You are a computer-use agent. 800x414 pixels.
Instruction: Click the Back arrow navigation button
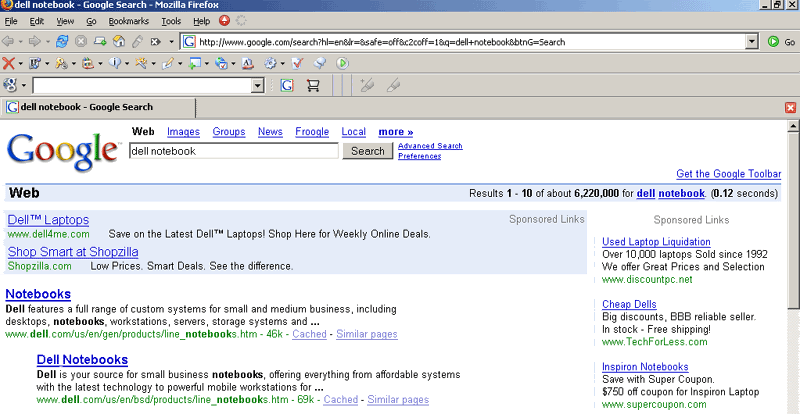coord(8,42)
